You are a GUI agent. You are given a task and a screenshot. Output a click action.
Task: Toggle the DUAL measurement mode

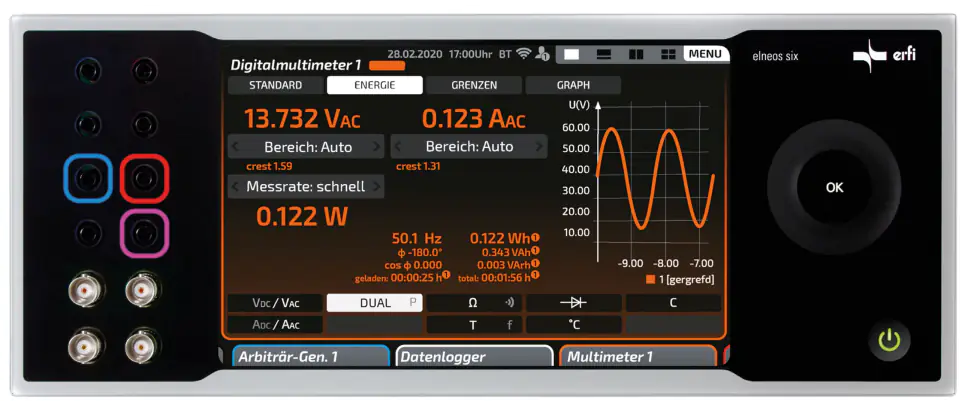point(374,303)
